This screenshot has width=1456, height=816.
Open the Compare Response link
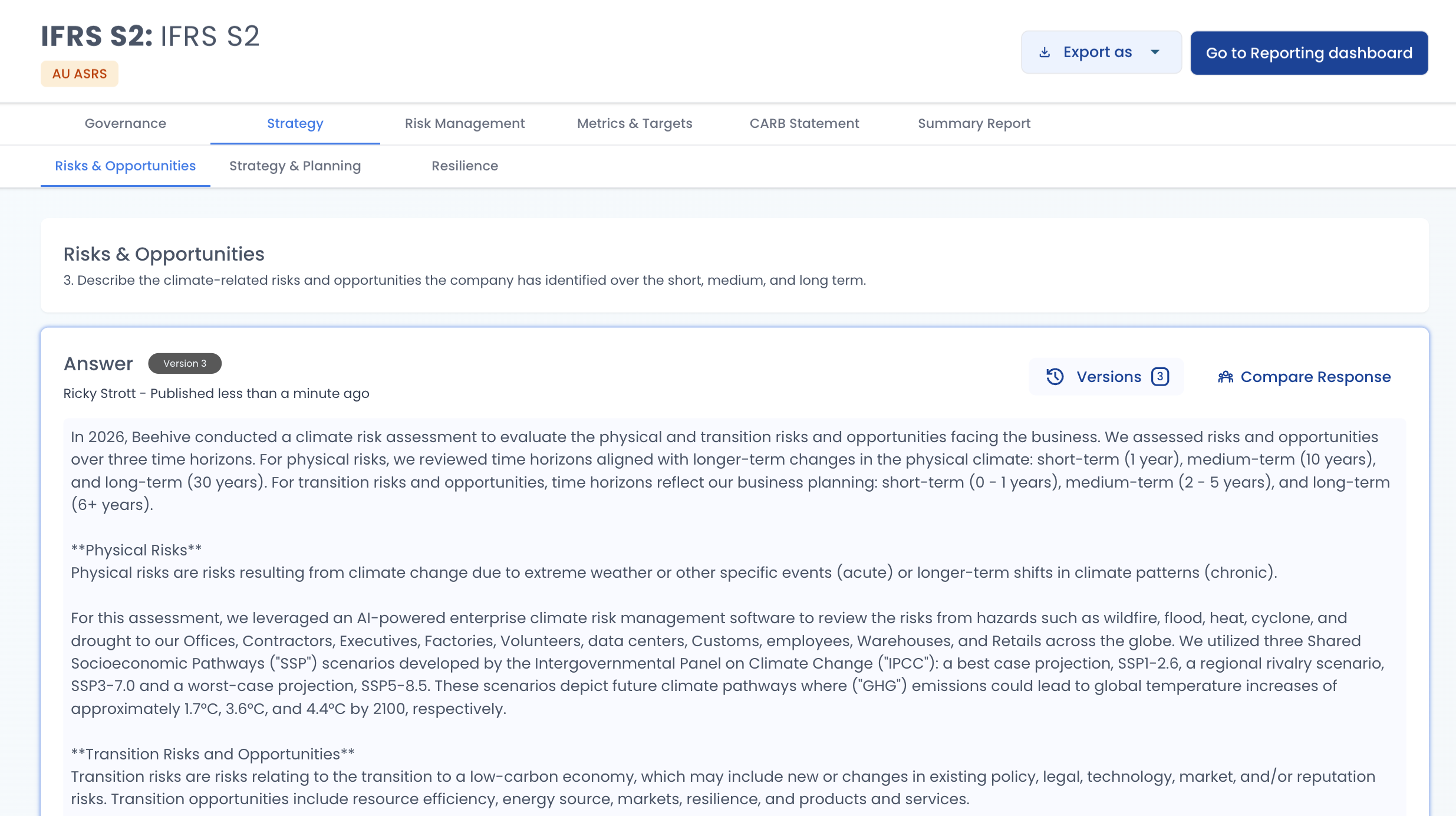coord(1315,377)
